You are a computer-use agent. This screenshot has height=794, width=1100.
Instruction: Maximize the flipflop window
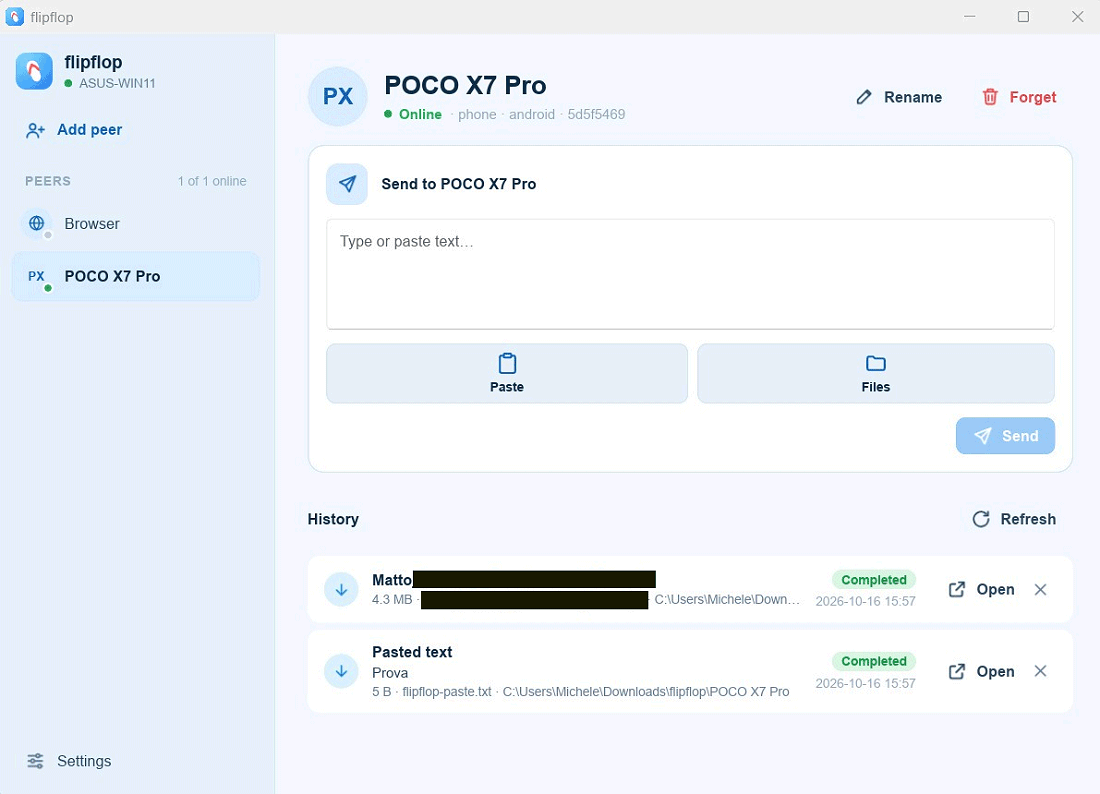coord(1024,17)
